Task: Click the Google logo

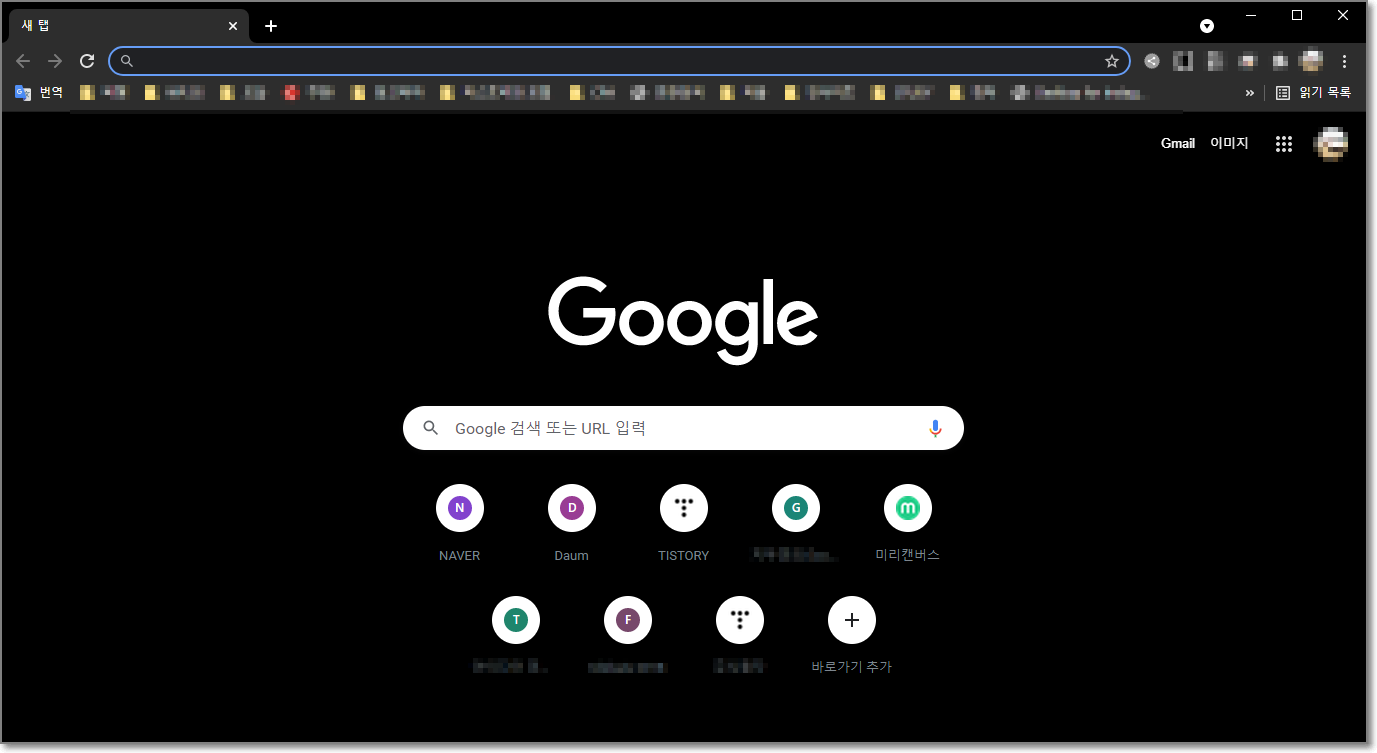Action: [683, 319]
